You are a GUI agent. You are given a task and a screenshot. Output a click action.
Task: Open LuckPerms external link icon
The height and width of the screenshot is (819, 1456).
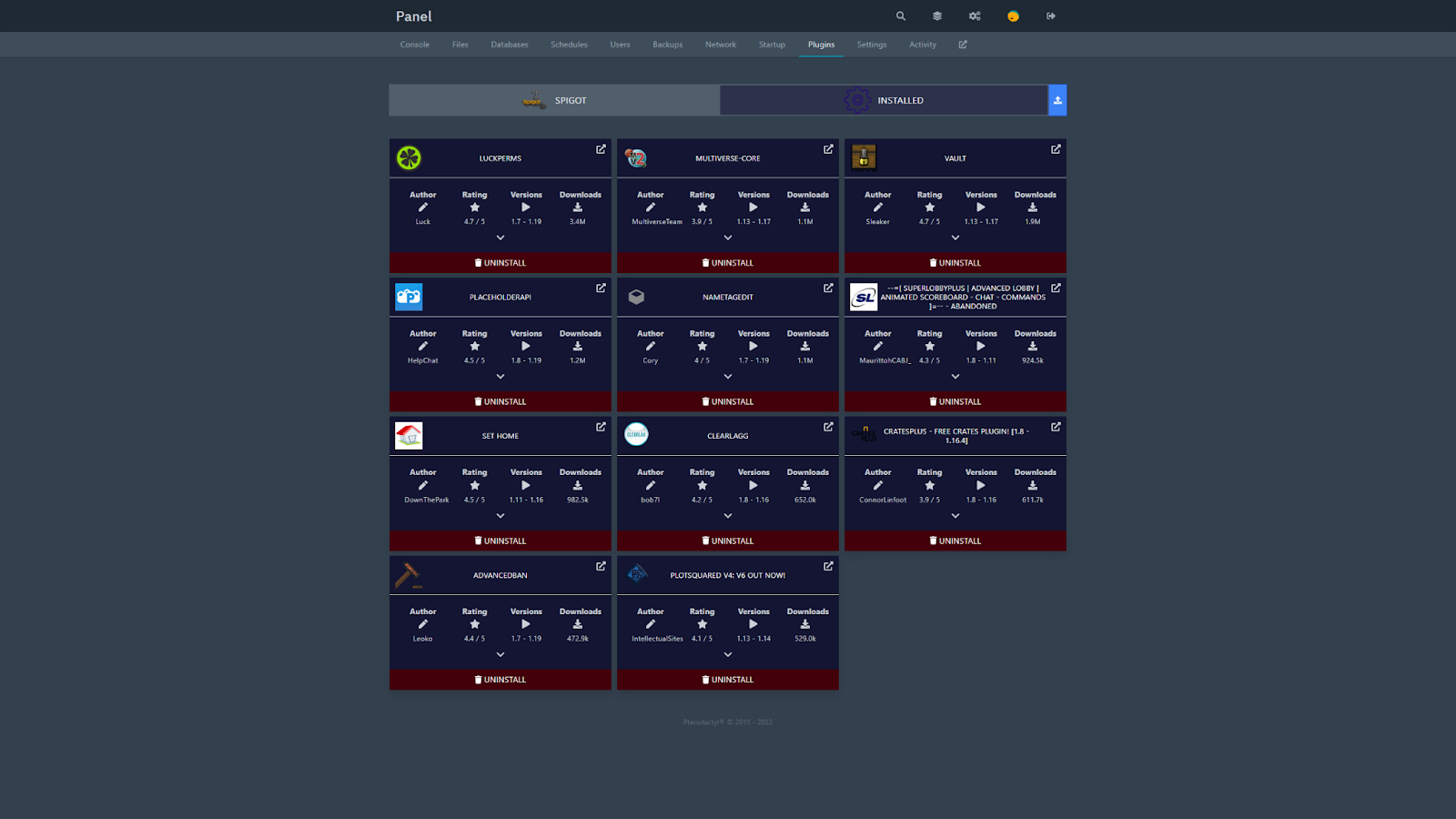point(601,149)
